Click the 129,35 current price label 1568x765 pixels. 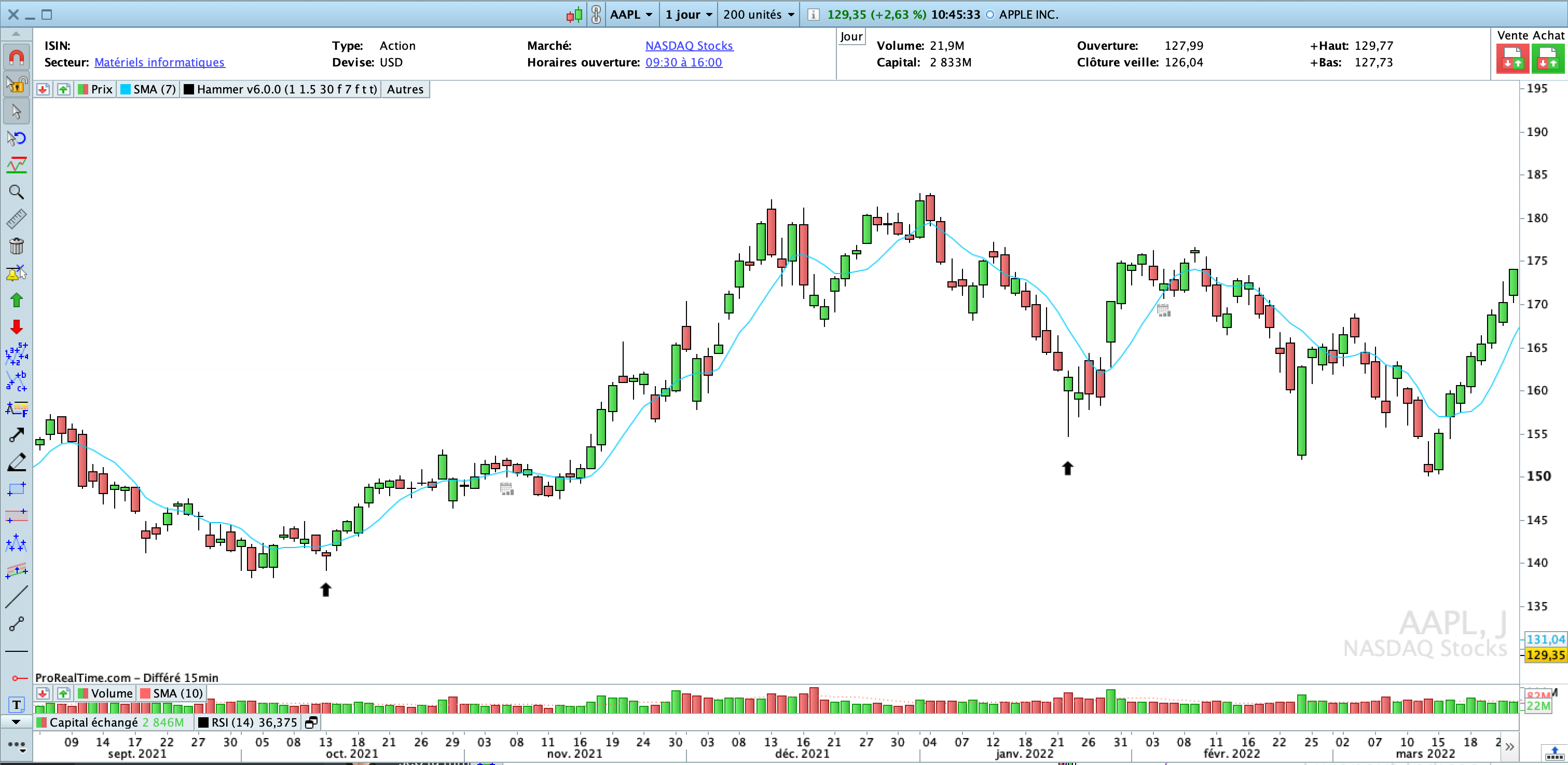coord(1545,655)
